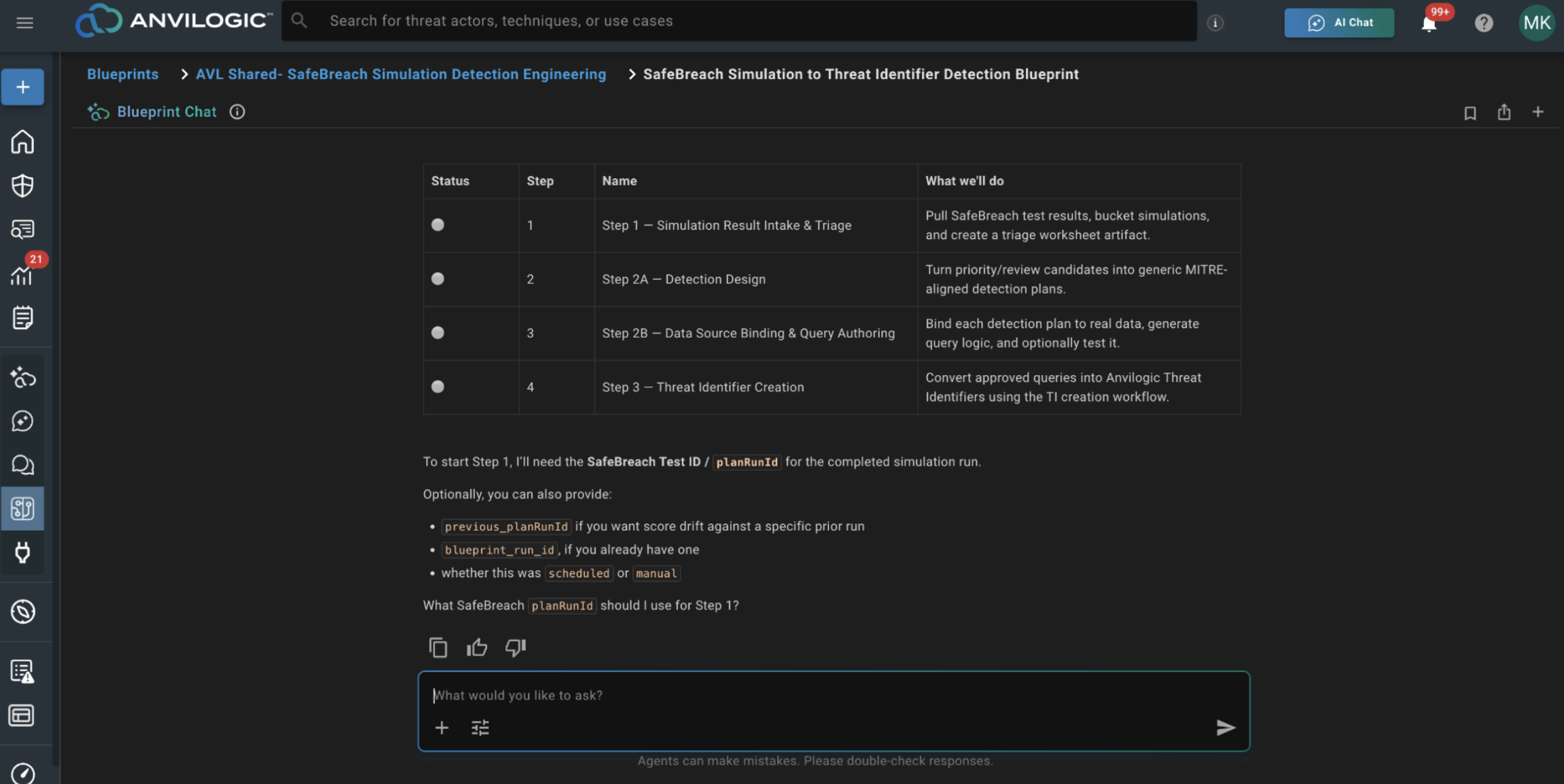Viewport: 1564px width, 784px height.
Task: Open the help question mark icon
Action: tap(1484, 23)
